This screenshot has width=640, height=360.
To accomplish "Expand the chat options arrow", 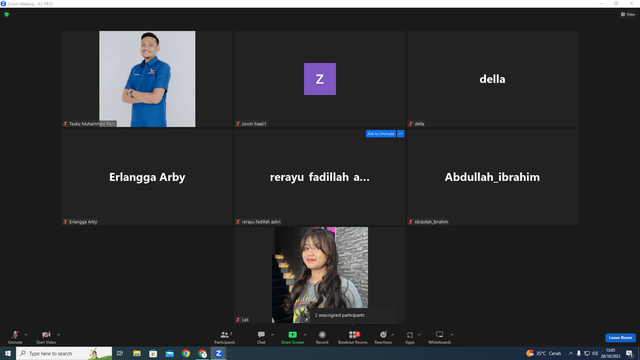I will (x=272, y=335).
